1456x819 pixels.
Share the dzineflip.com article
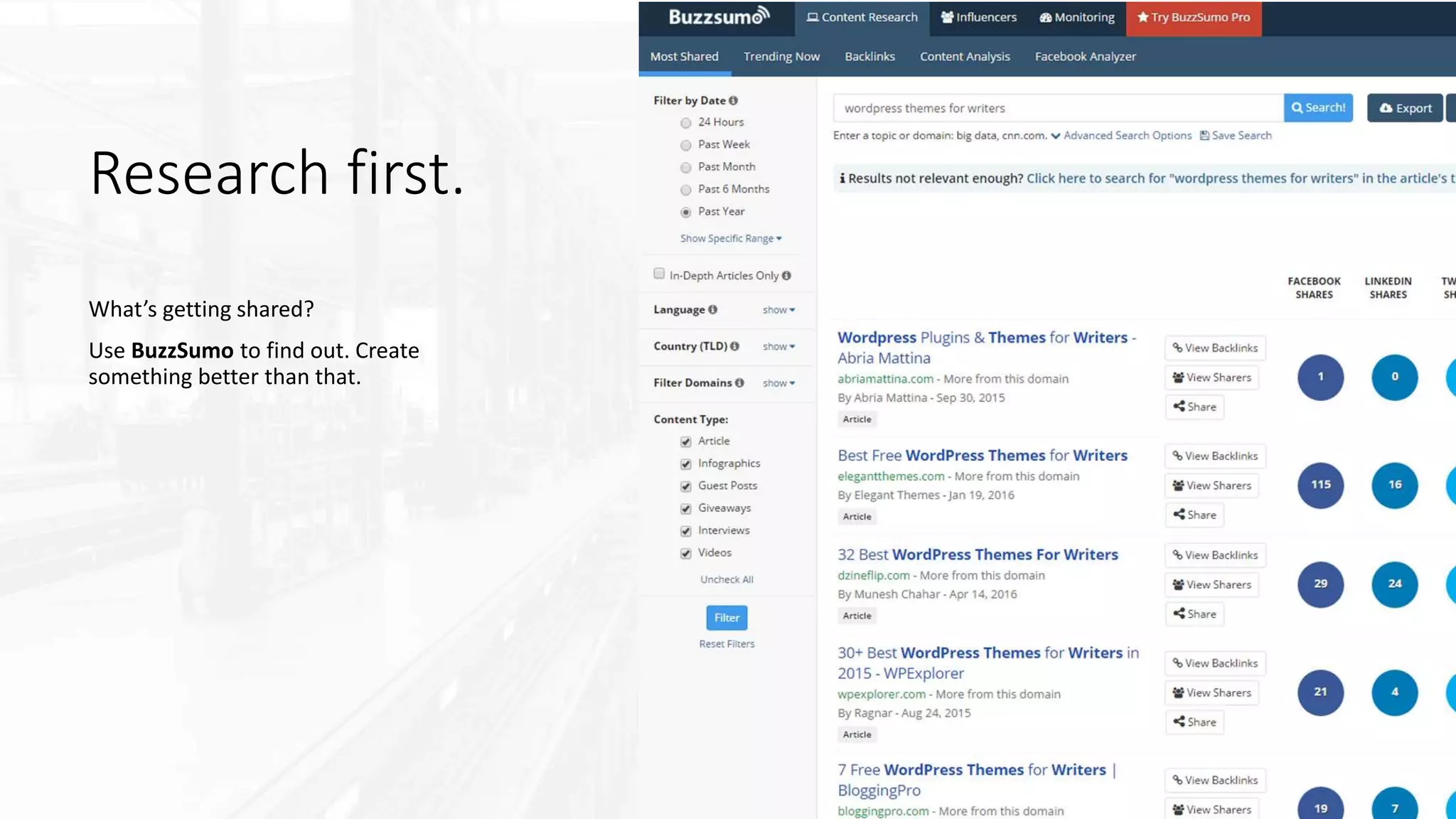(x=1194, y=614)
